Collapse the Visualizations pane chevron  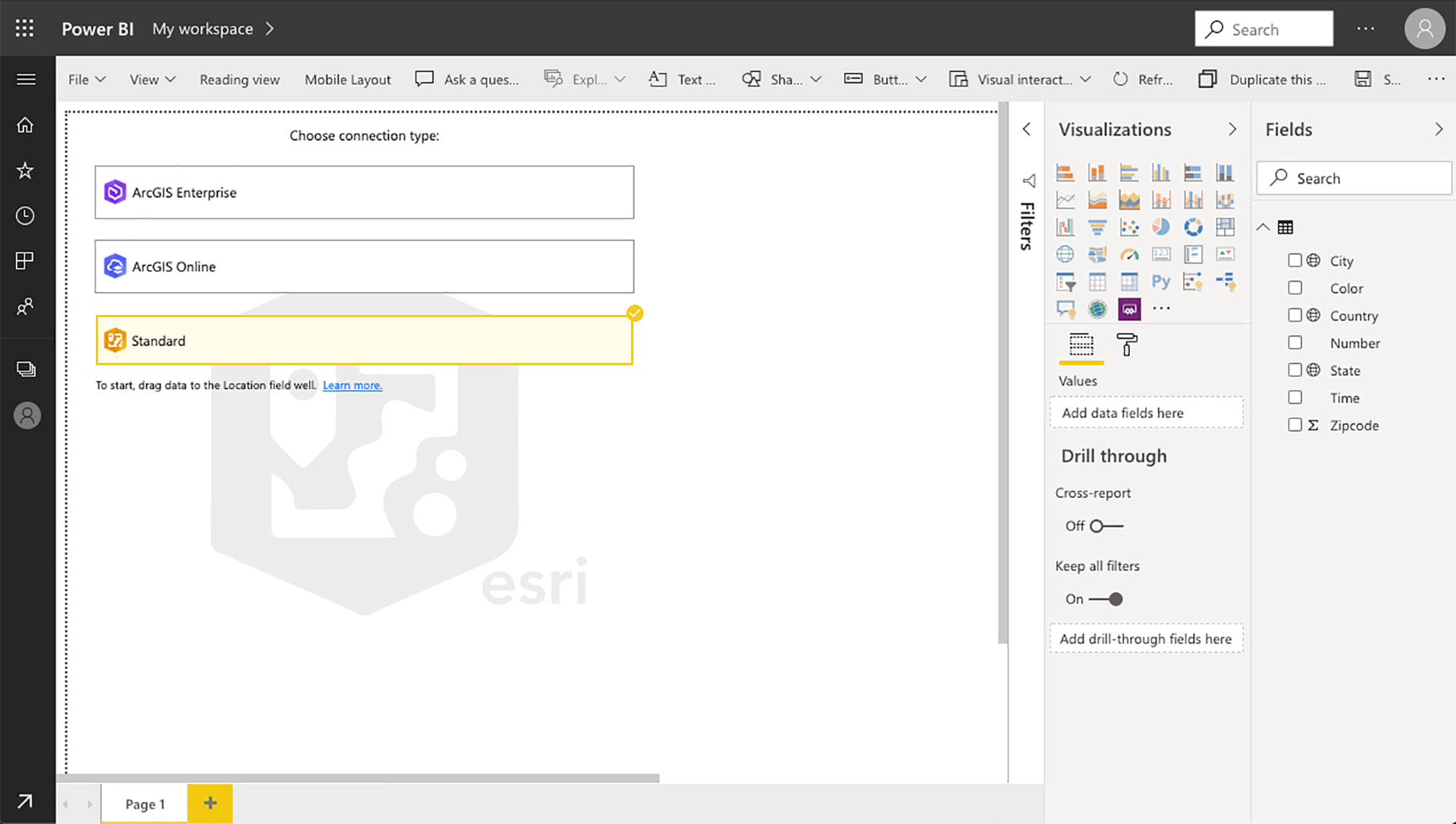(1232, 130)
